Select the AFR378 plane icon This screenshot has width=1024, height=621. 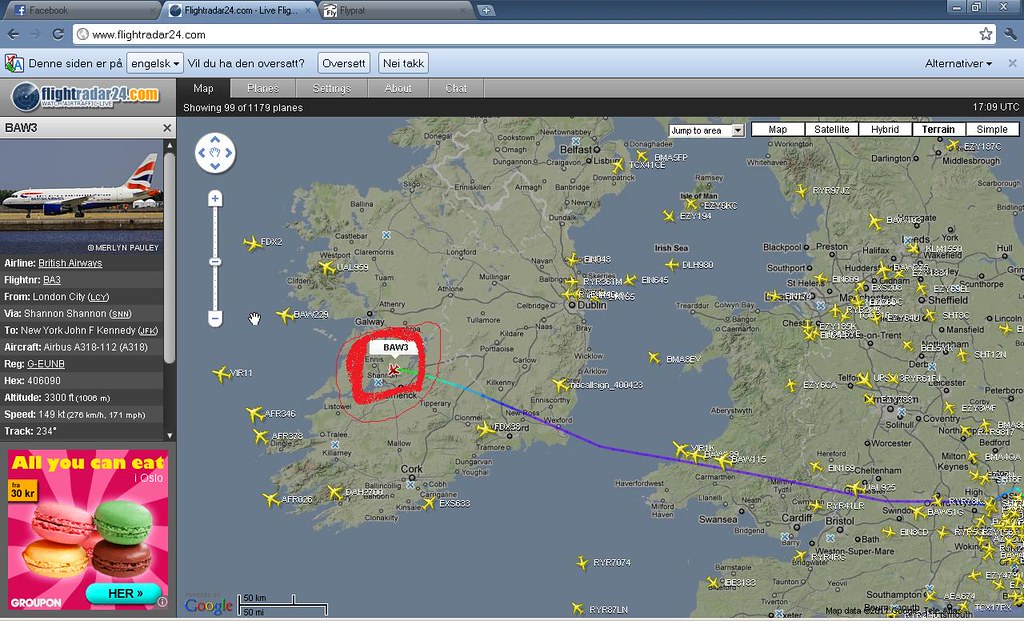[261, 436]
